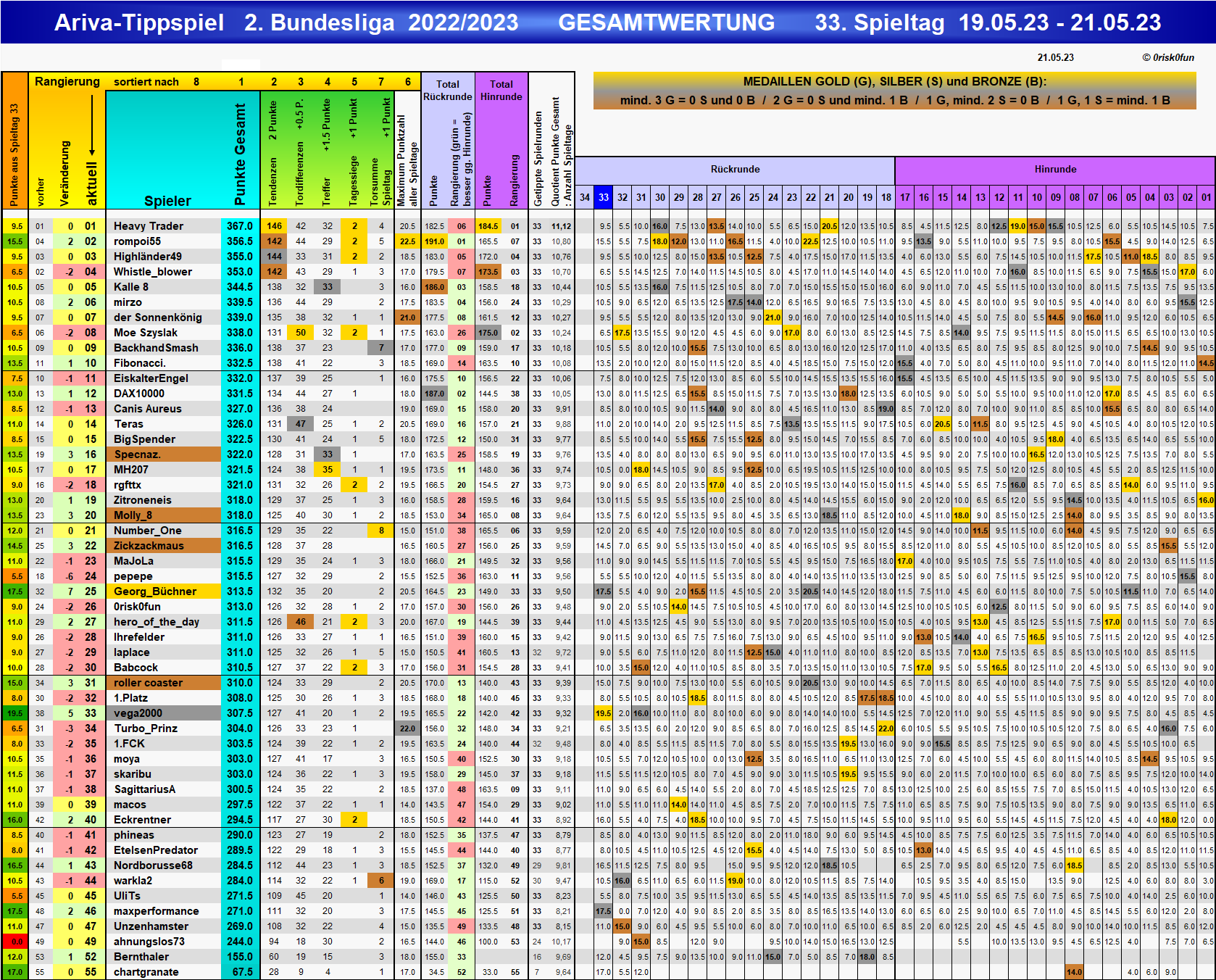Select player name Eckrentner
Image resolution: width=1216 pixels, height=980 pixels.
[143, 820]
